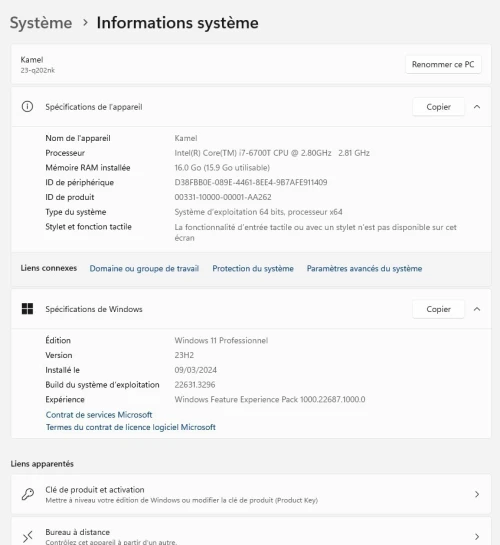Screen dimensions: 500x545
Task: Click the Informations système breadcrumb title
Action: pyautogui.click(x=178, y=23)
